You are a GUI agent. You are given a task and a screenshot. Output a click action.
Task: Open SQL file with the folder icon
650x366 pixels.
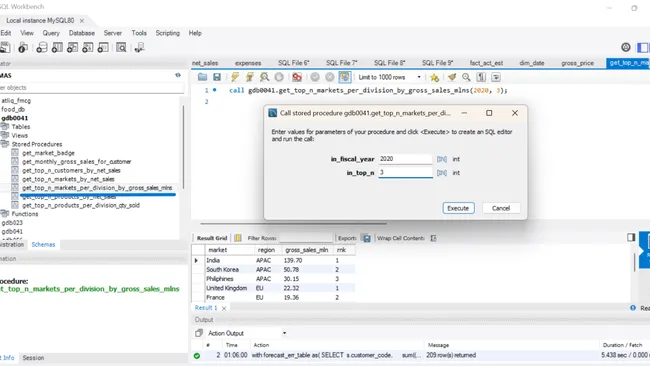pos(202,77)
